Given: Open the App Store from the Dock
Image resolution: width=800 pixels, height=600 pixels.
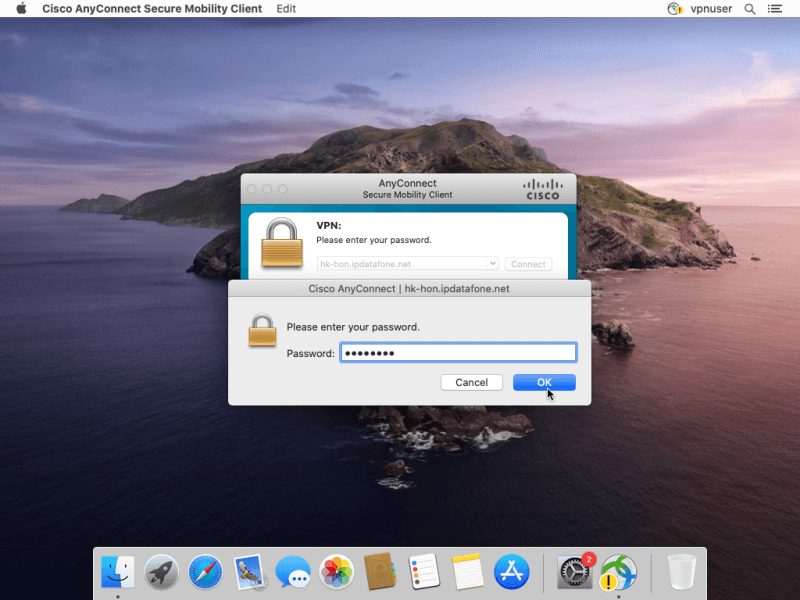Looking at the screenshot, I should coord(511,573).
